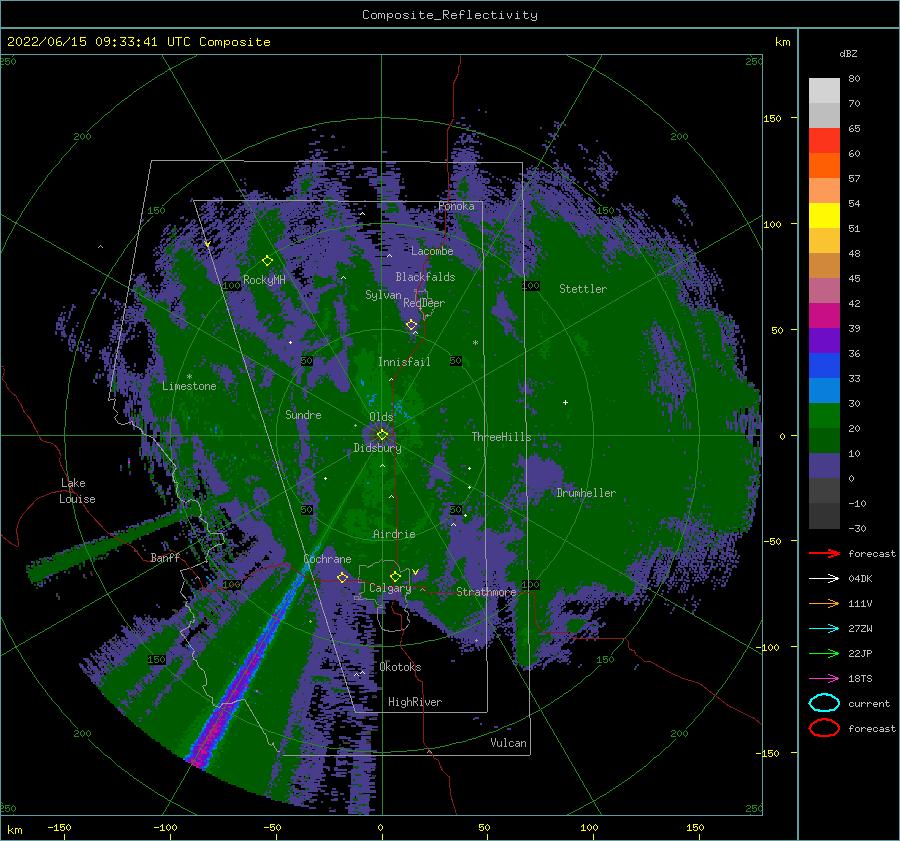Pick the magenta 39–42 dBZ swatch

[x=824, y=316]
